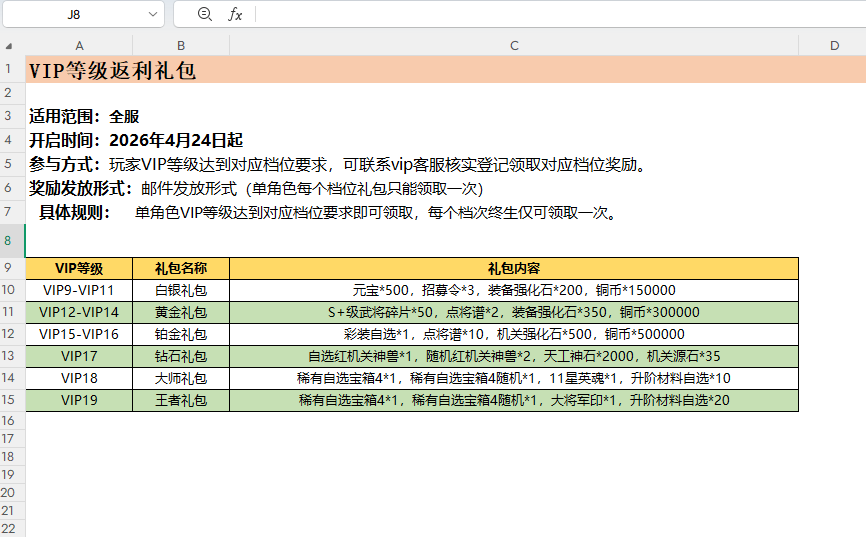Select the 开启时间 date row cell

tap(136, 140)
